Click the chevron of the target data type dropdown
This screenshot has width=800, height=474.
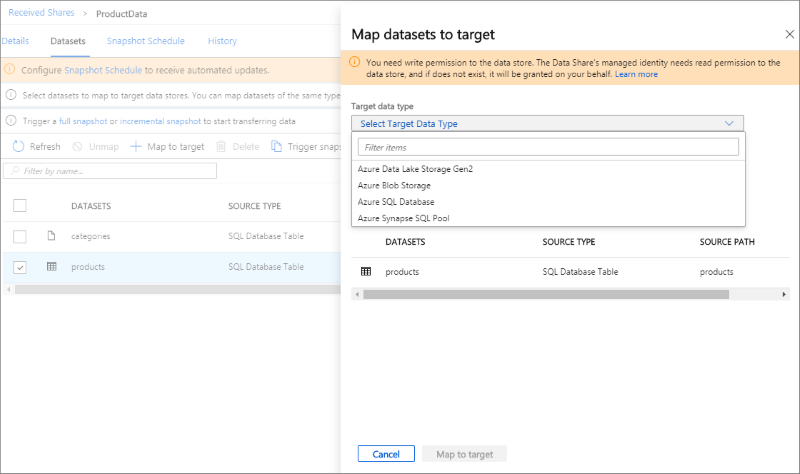(x=729, y=123)
